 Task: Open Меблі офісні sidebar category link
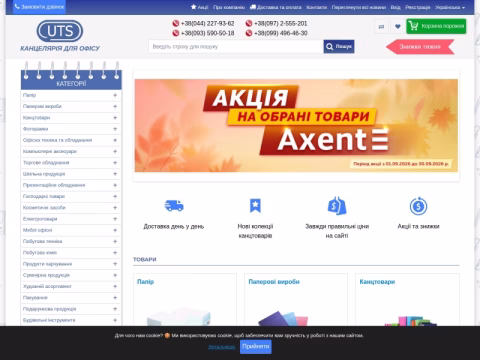coord(37,230)
